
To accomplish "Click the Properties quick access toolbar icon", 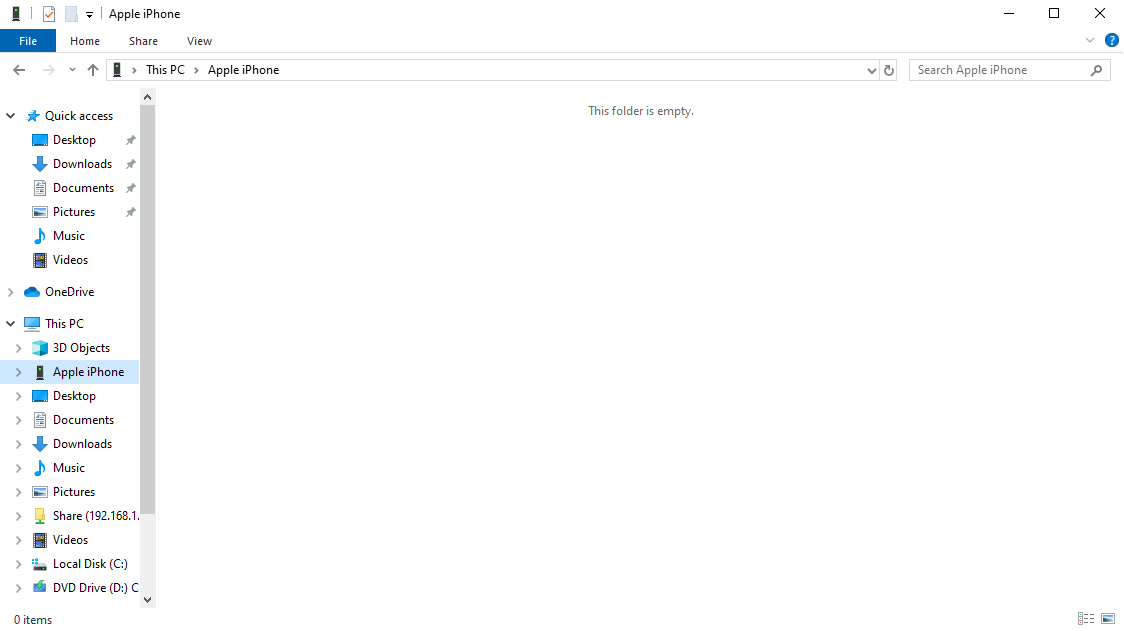I will point(49,14).
